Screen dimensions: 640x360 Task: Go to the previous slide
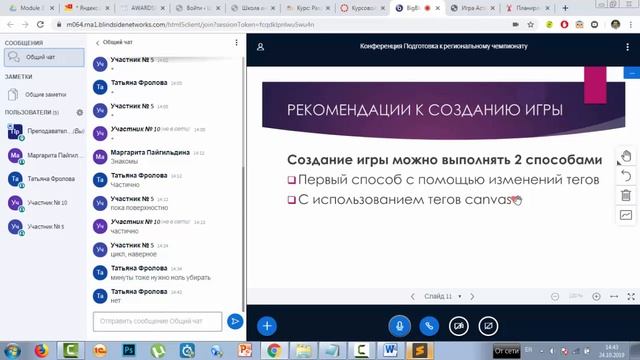click(x=412, y=296)
